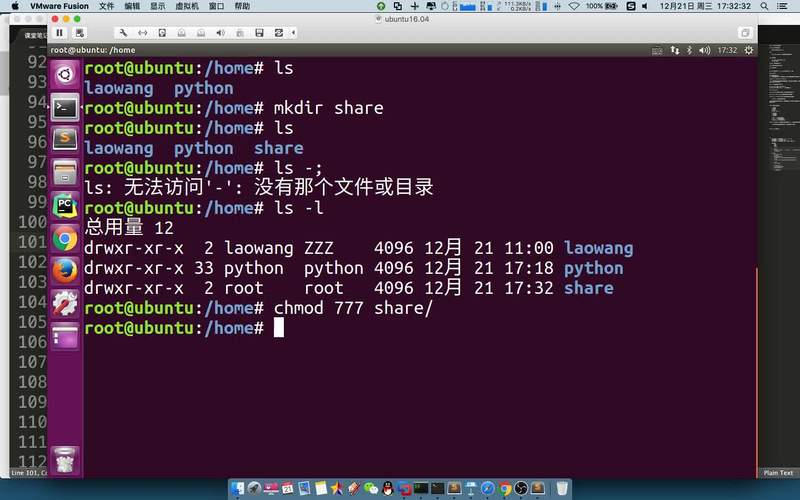Launch Sublime Text from the launcher

tap(65, 138)
